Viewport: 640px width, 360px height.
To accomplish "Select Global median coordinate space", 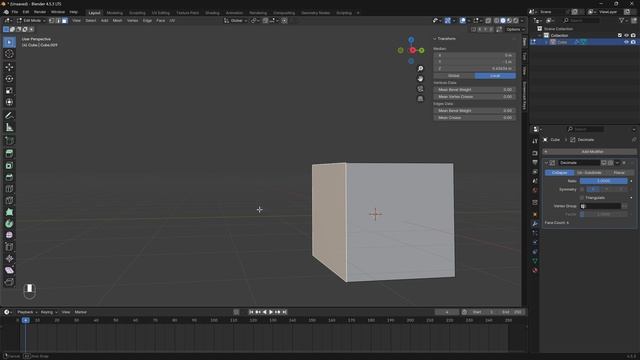I will [x=454, y=76].
